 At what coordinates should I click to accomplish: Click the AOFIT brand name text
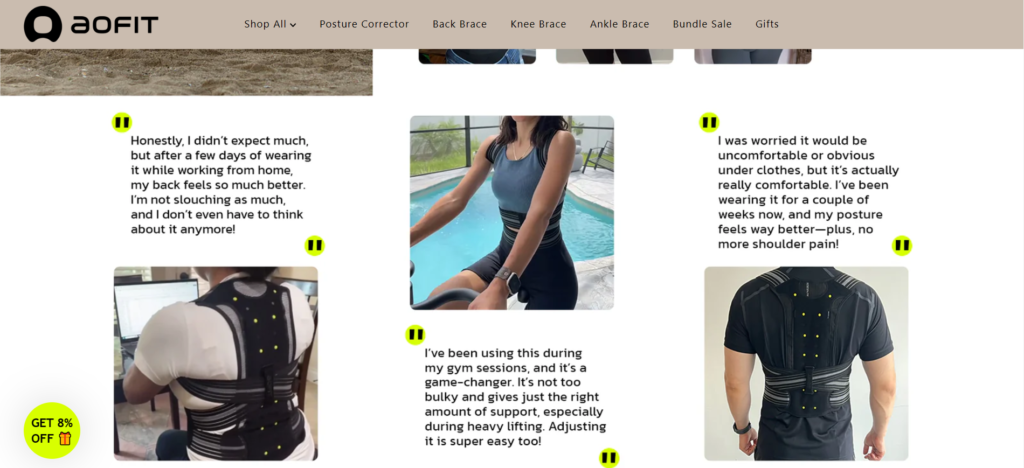pos(114,25)
